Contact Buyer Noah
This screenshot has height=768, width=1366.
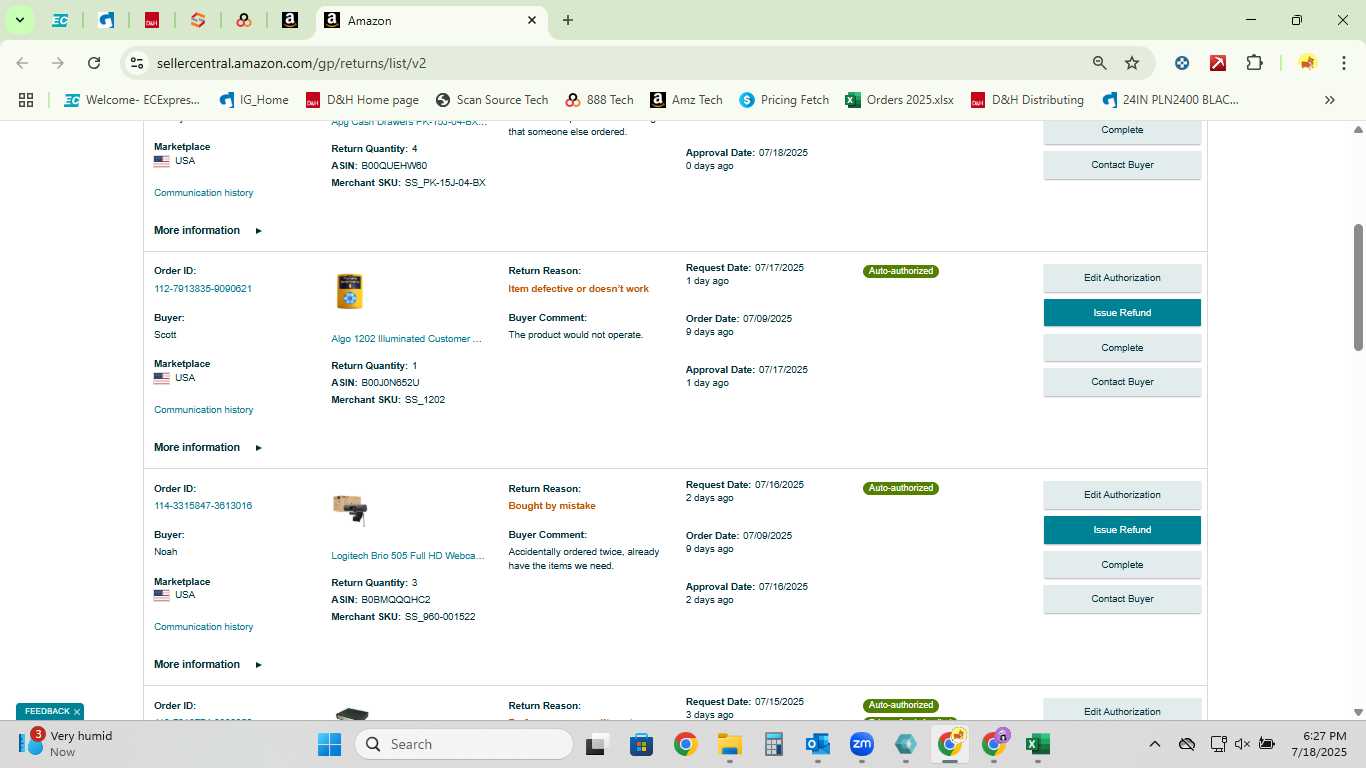[1122, 599]
